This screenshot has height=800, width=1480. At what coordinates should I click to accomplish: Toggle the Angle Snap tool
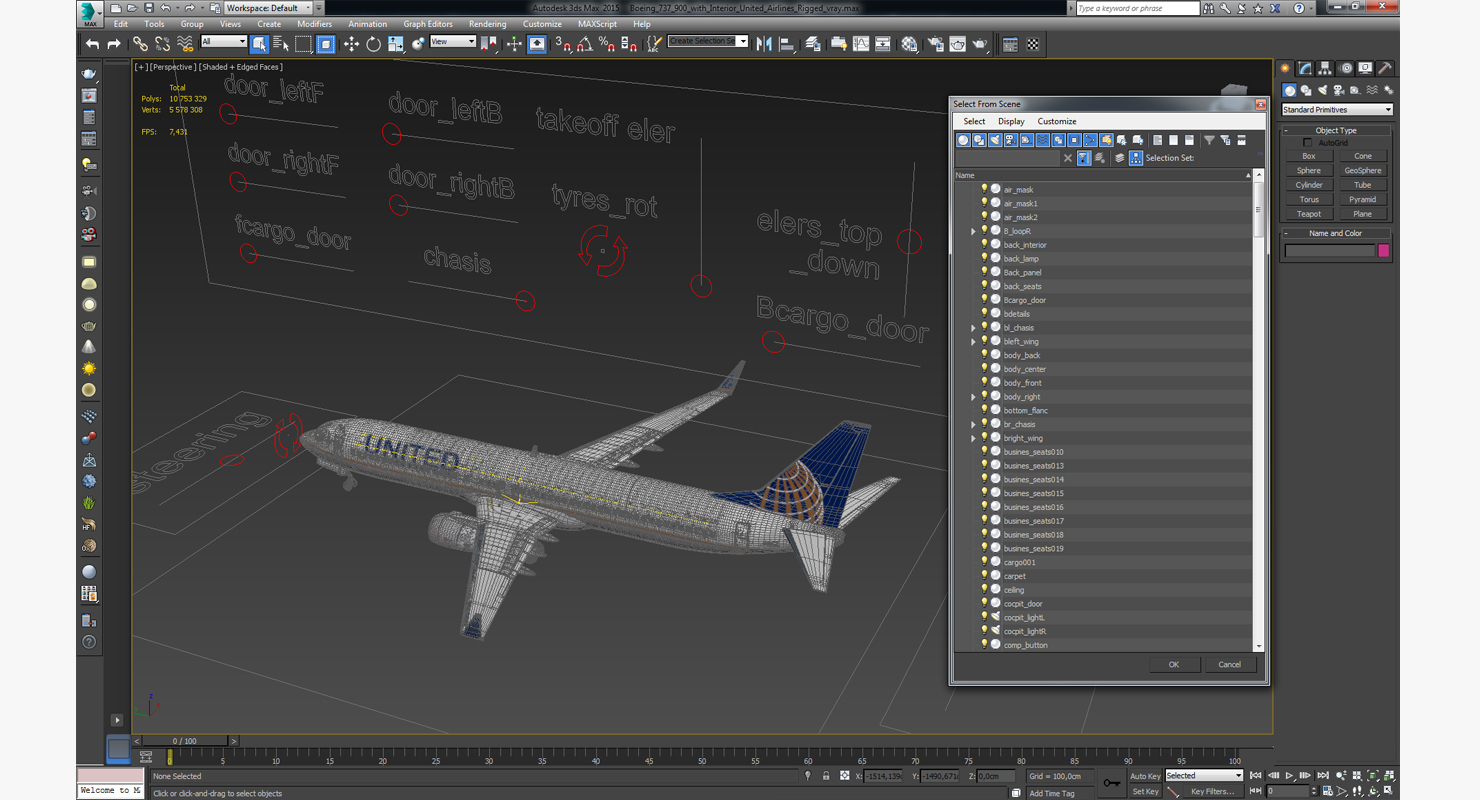[584, 44]
